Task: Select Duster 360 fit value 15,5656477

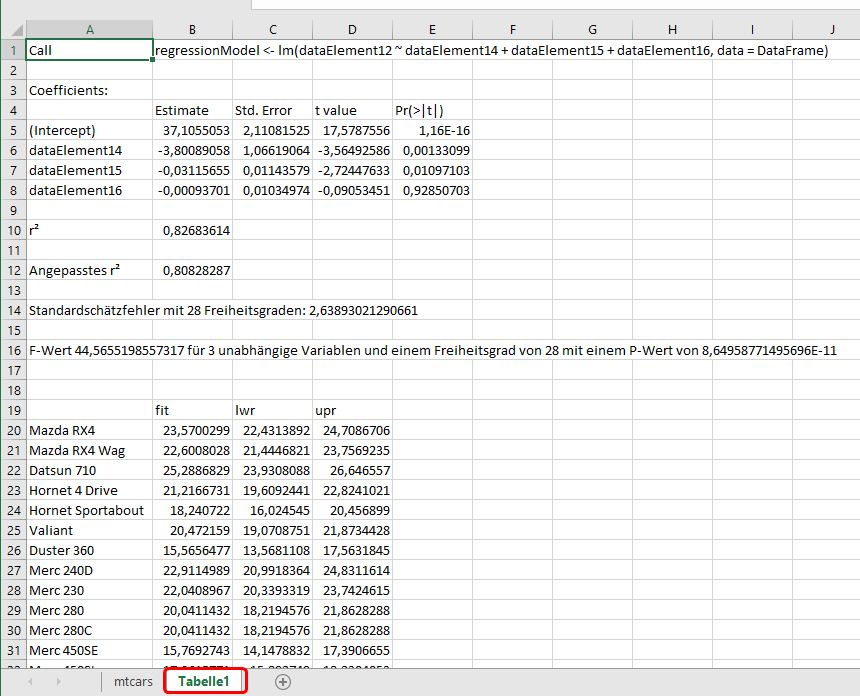Action: (x=192, y=550)
